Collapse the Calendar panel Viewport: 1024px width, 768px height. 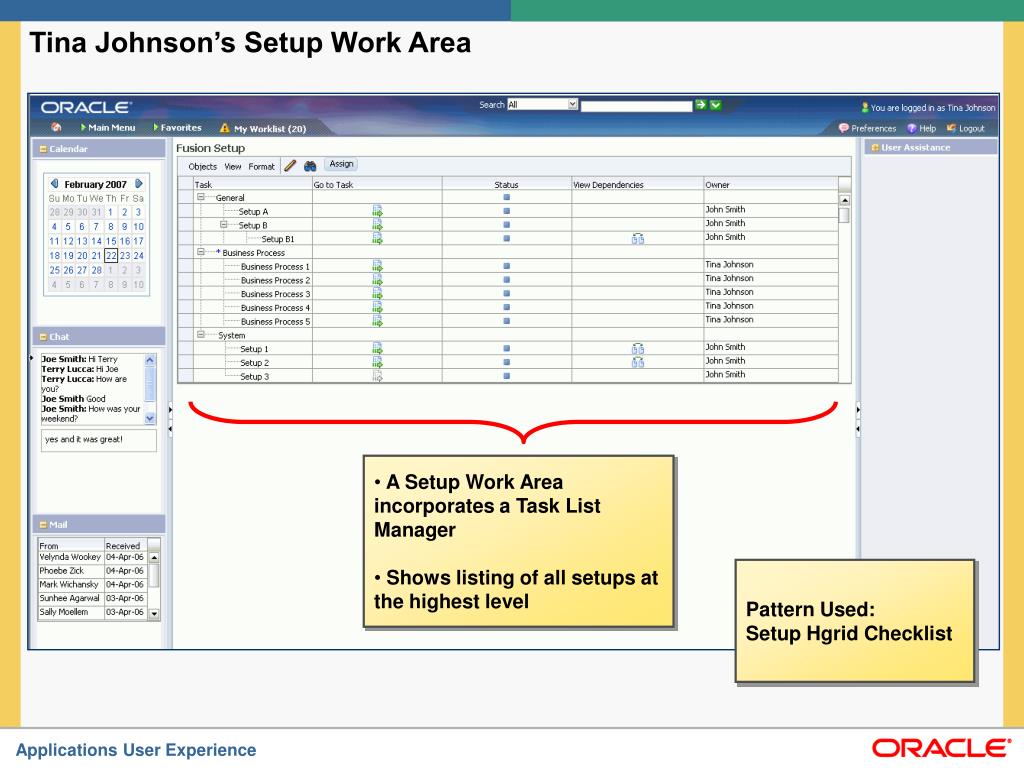click(43, 149)
